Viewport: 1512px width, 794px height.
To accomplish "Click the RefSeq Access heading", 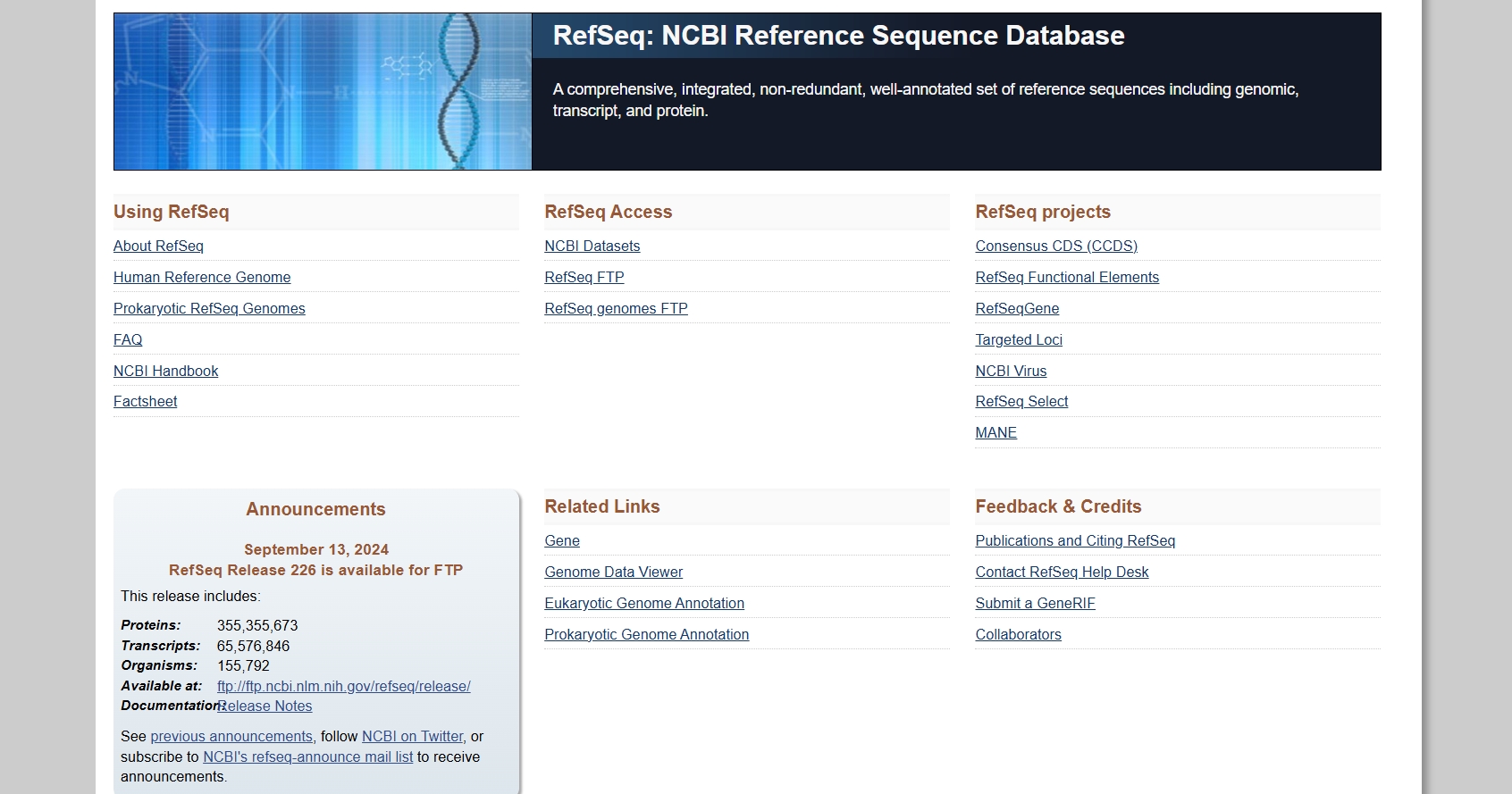I will coord(609,212).
